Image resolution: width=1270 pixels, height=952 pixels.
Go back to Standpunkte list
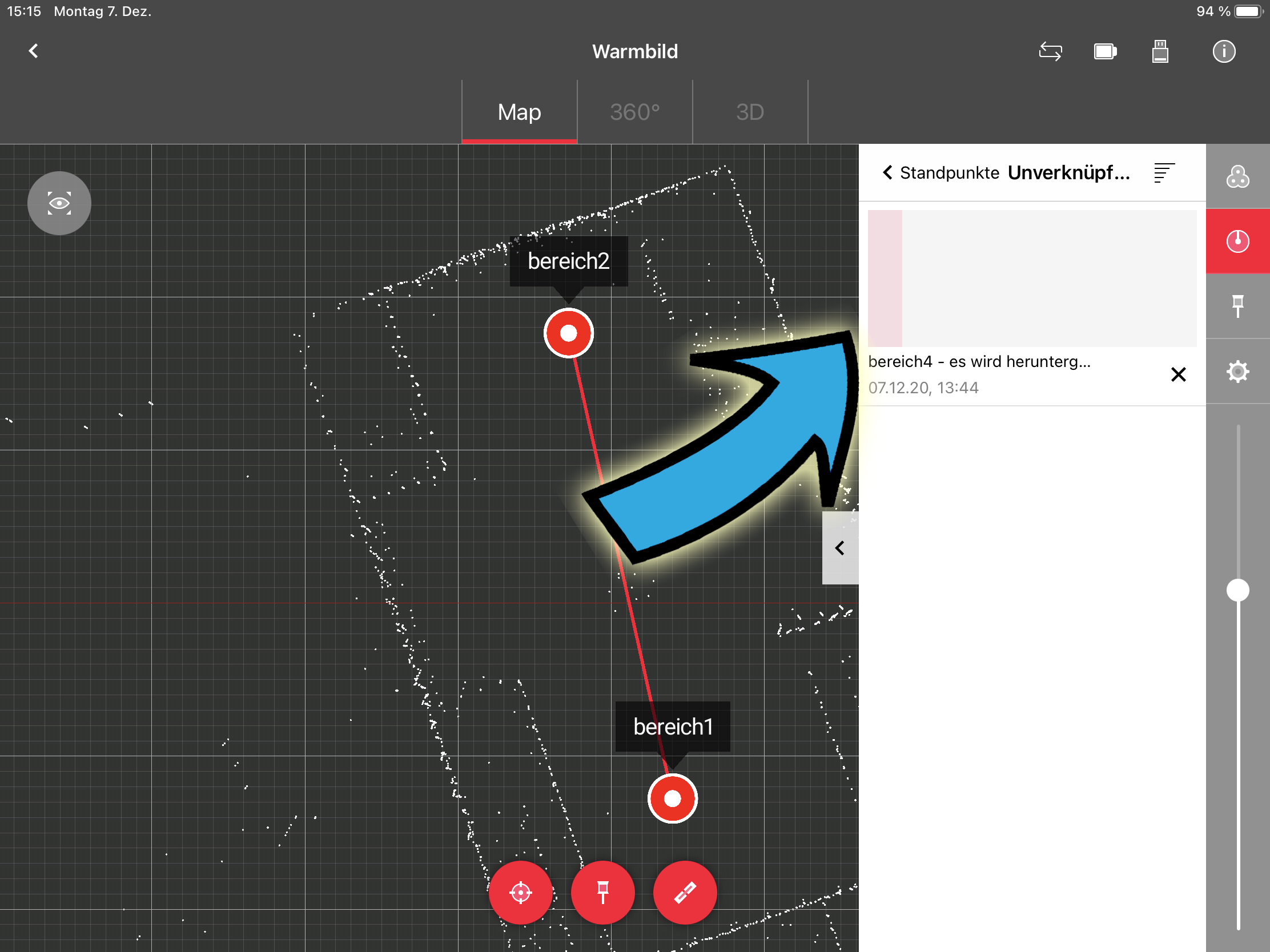941,173
